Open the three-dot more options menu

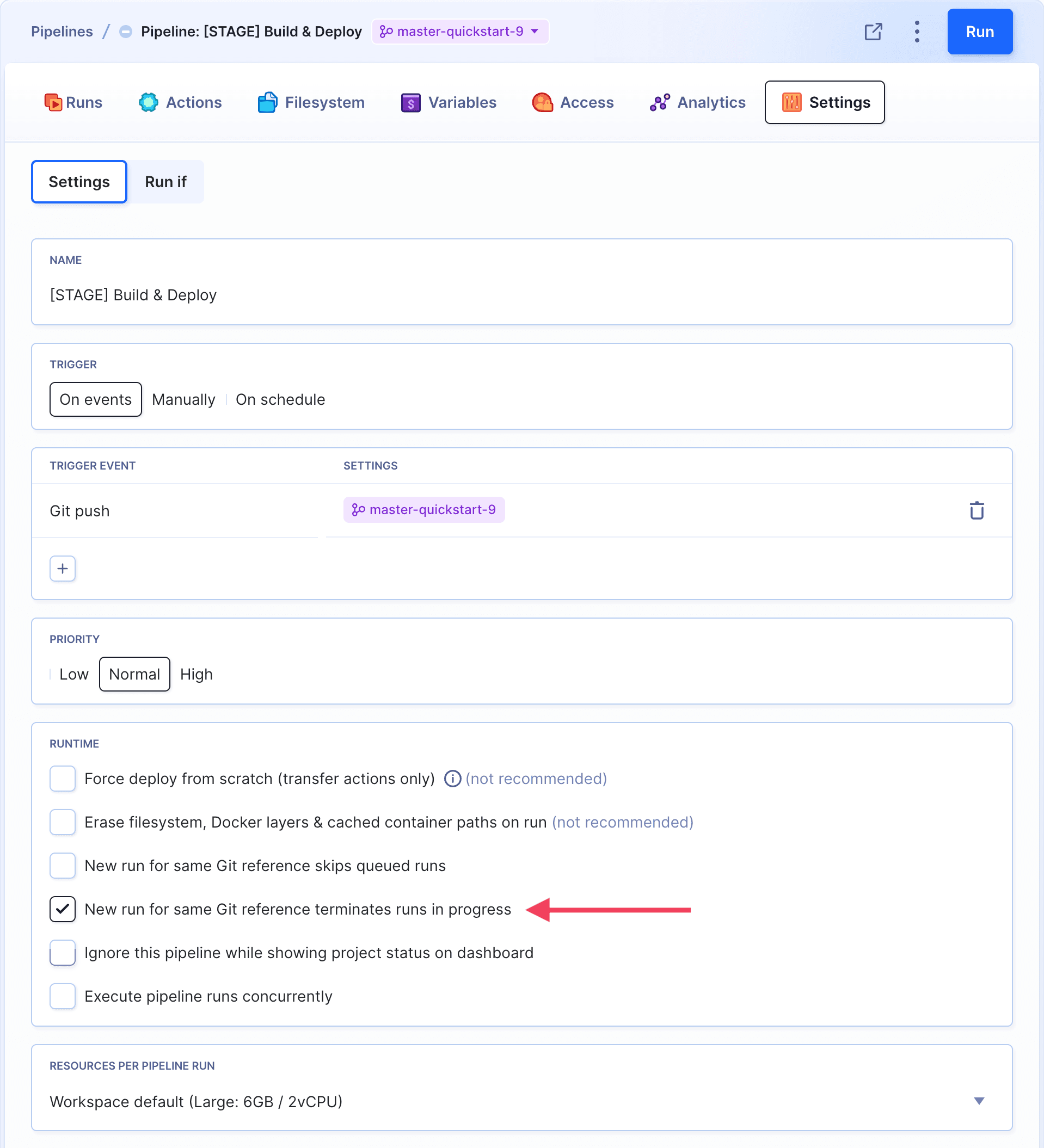click(x=917, y=32)
